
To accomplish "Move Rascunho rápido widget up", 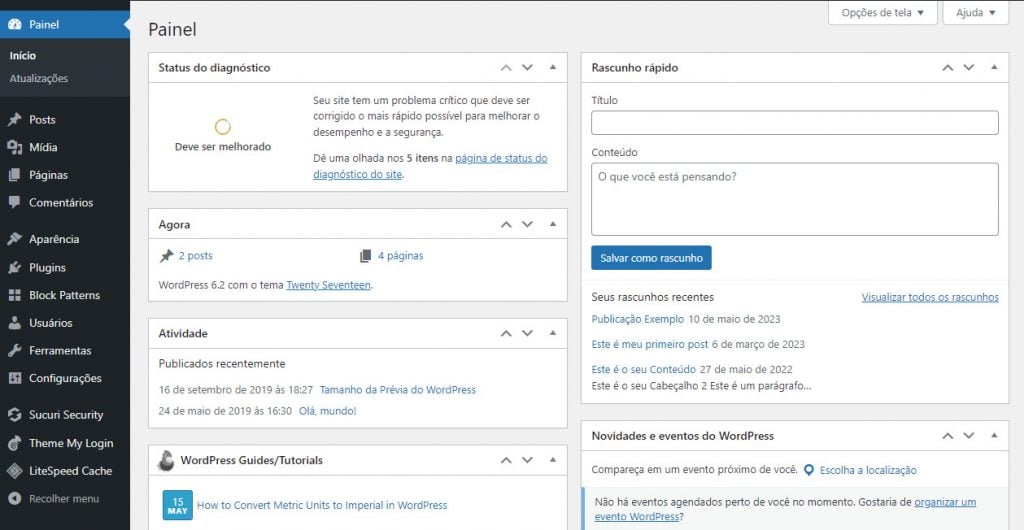I will (x=948, y=67).
